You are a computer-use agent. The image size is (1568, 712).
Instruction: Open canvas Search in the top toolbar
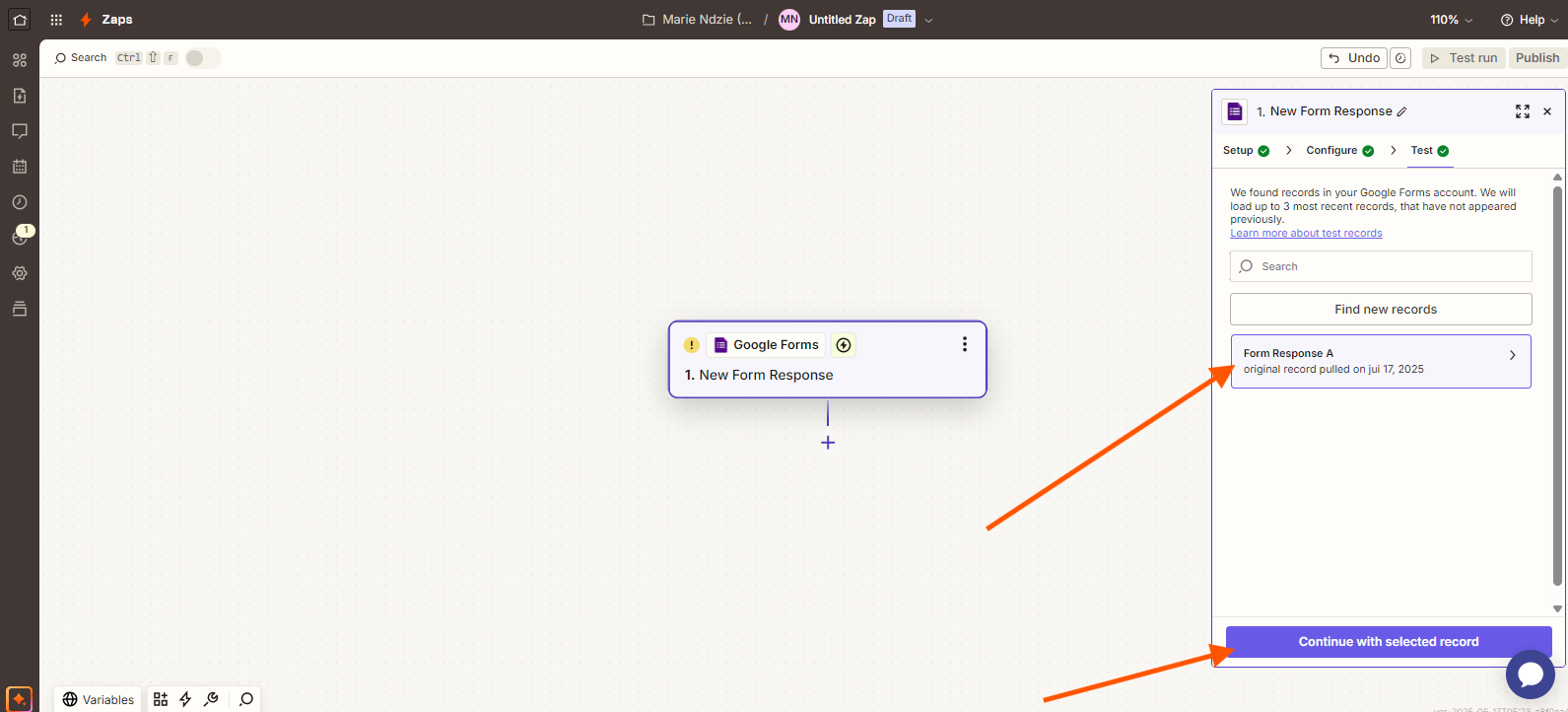(81, 58)
